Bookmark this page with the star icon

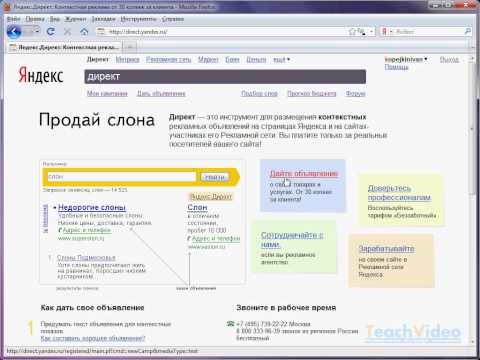click(x=352, y=32)
